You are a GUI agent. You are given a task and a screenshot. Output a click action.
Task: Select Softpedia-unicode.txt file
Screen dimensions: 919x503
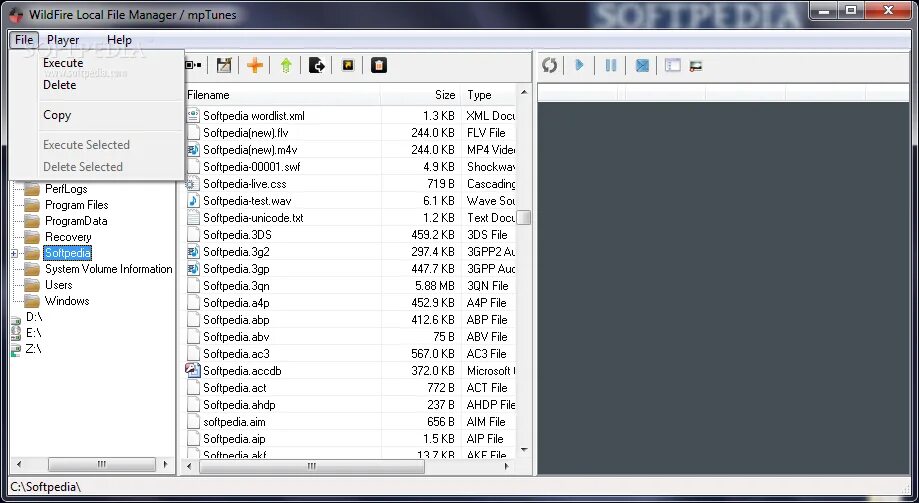pyautogui.click(x=253, y=218)
